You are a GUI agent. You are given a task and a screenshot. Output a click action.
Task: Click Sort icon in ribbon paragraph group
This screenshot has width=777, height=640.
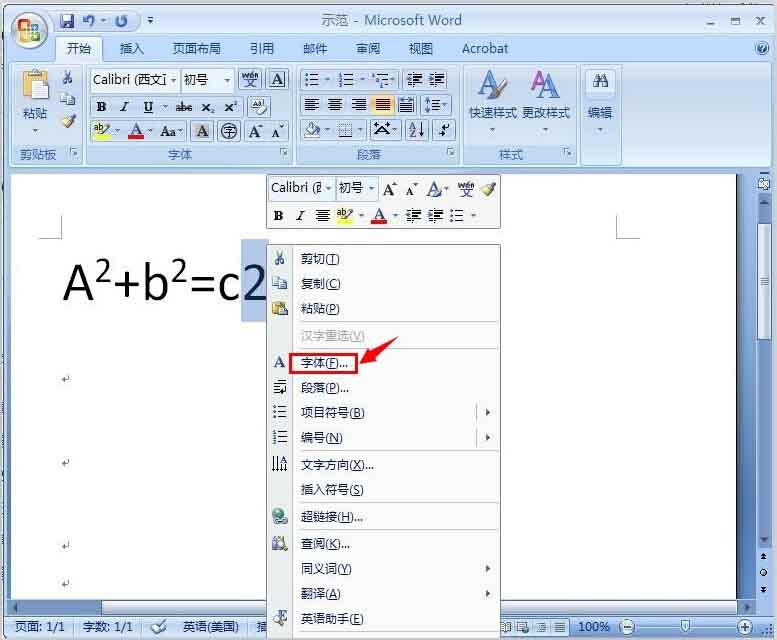coord(416,130)
